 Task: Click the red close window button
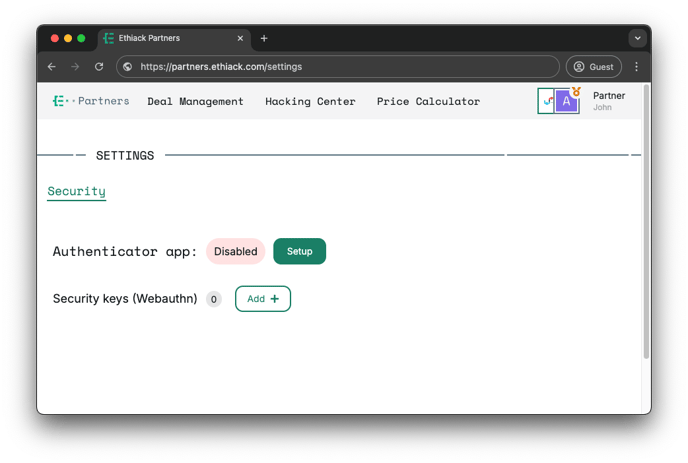click(55, 38)
